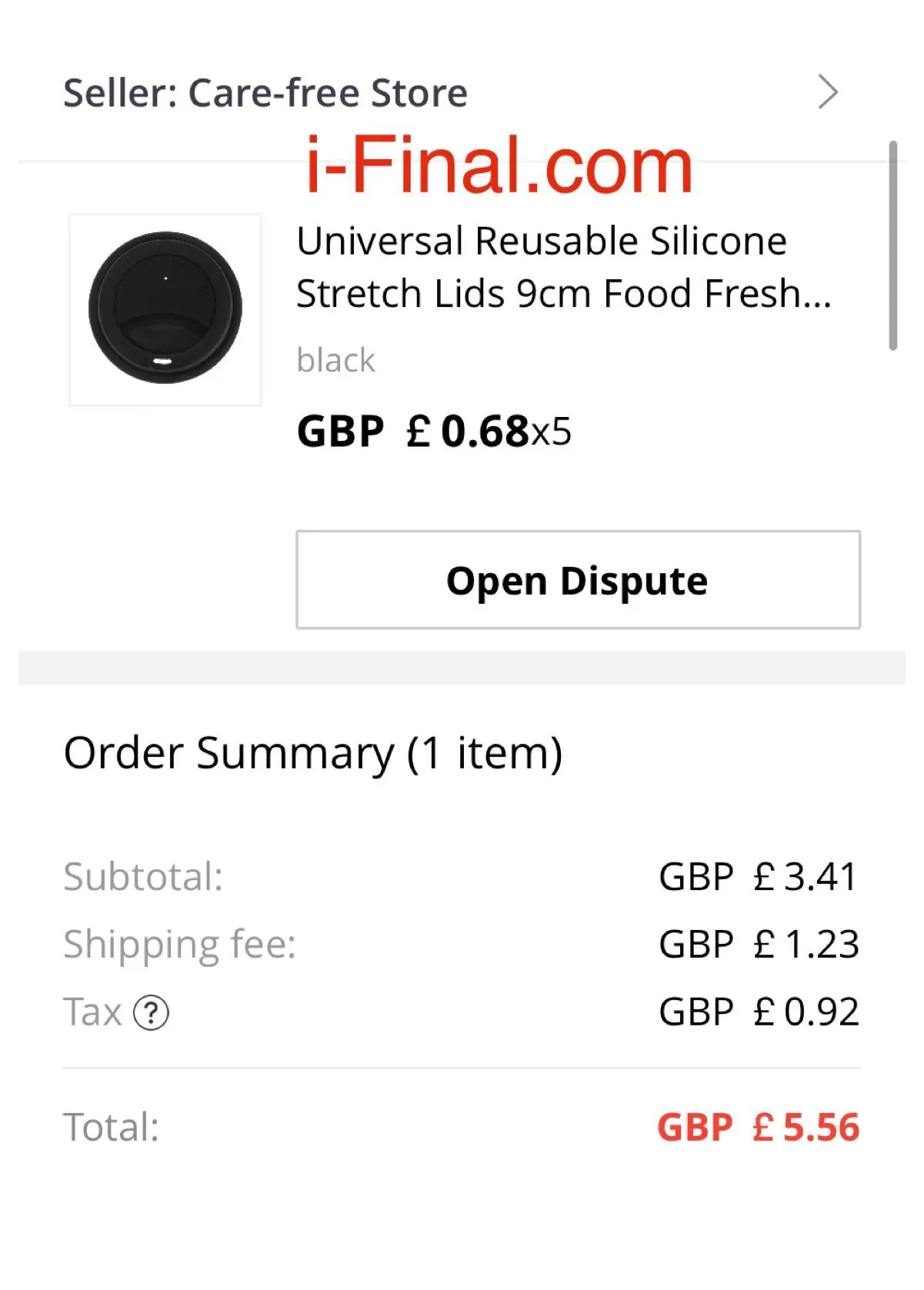
Task: Select the GBP £3.41 subtotal amount
Action: tap(758, 876)
